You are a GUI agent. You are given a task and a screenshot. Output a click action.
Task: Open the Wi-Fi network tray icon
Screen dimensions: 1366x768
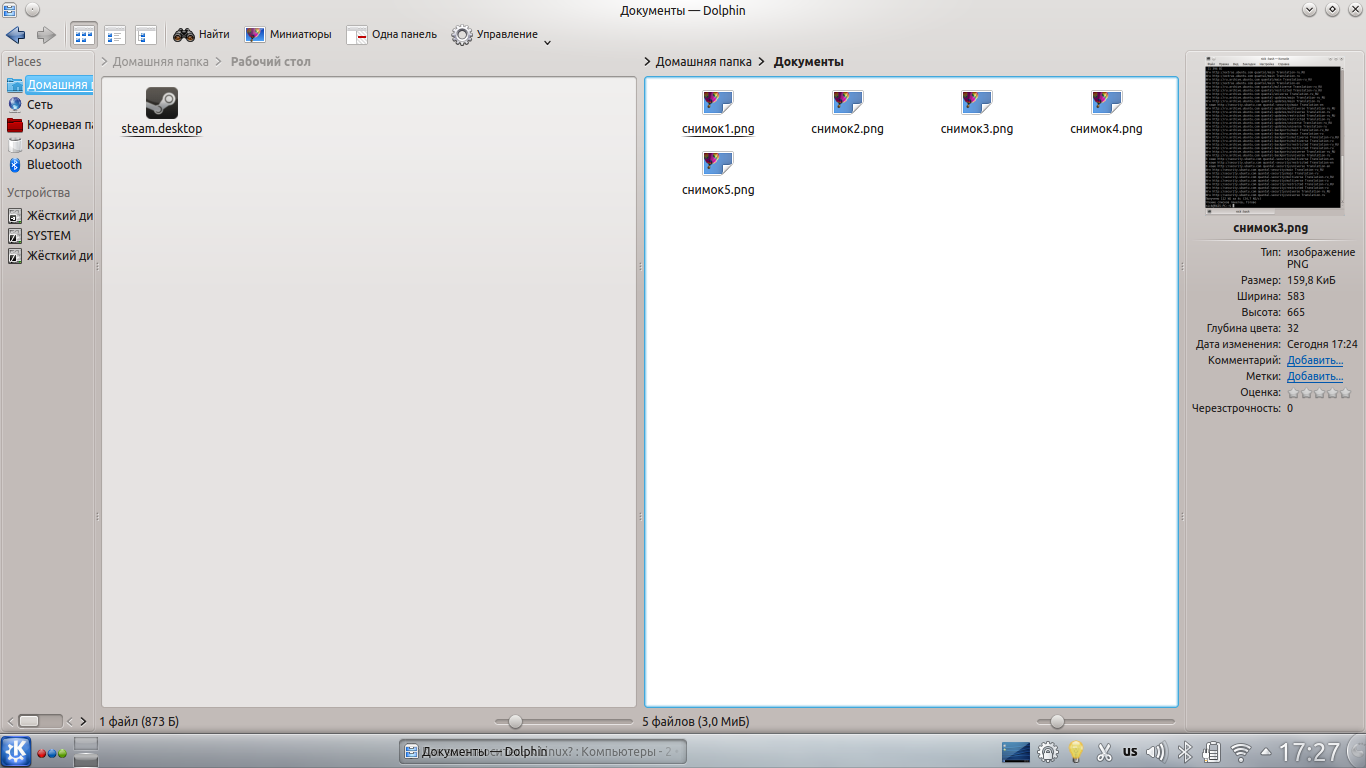coord(1241,751)
